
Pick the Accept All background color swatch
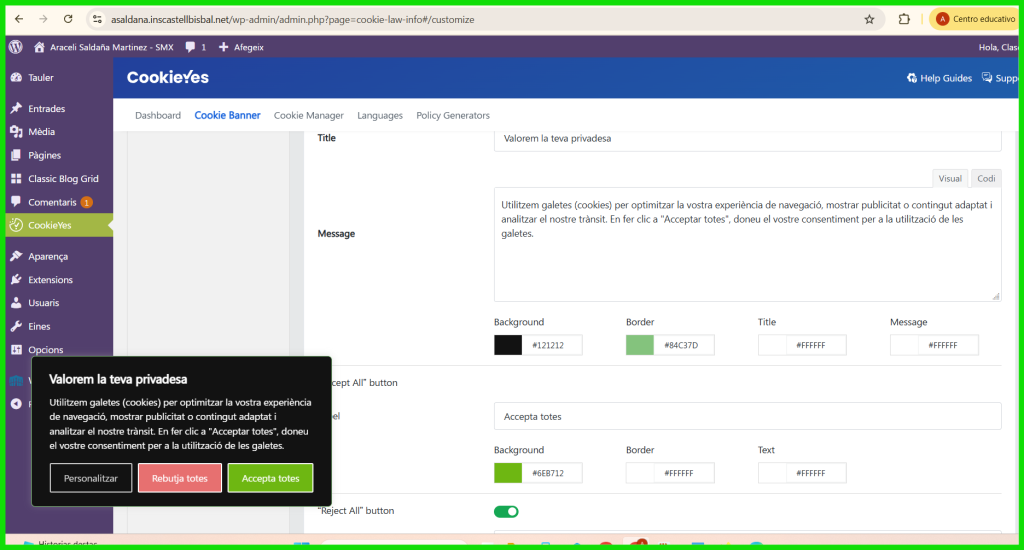click(x=508, y=473)
